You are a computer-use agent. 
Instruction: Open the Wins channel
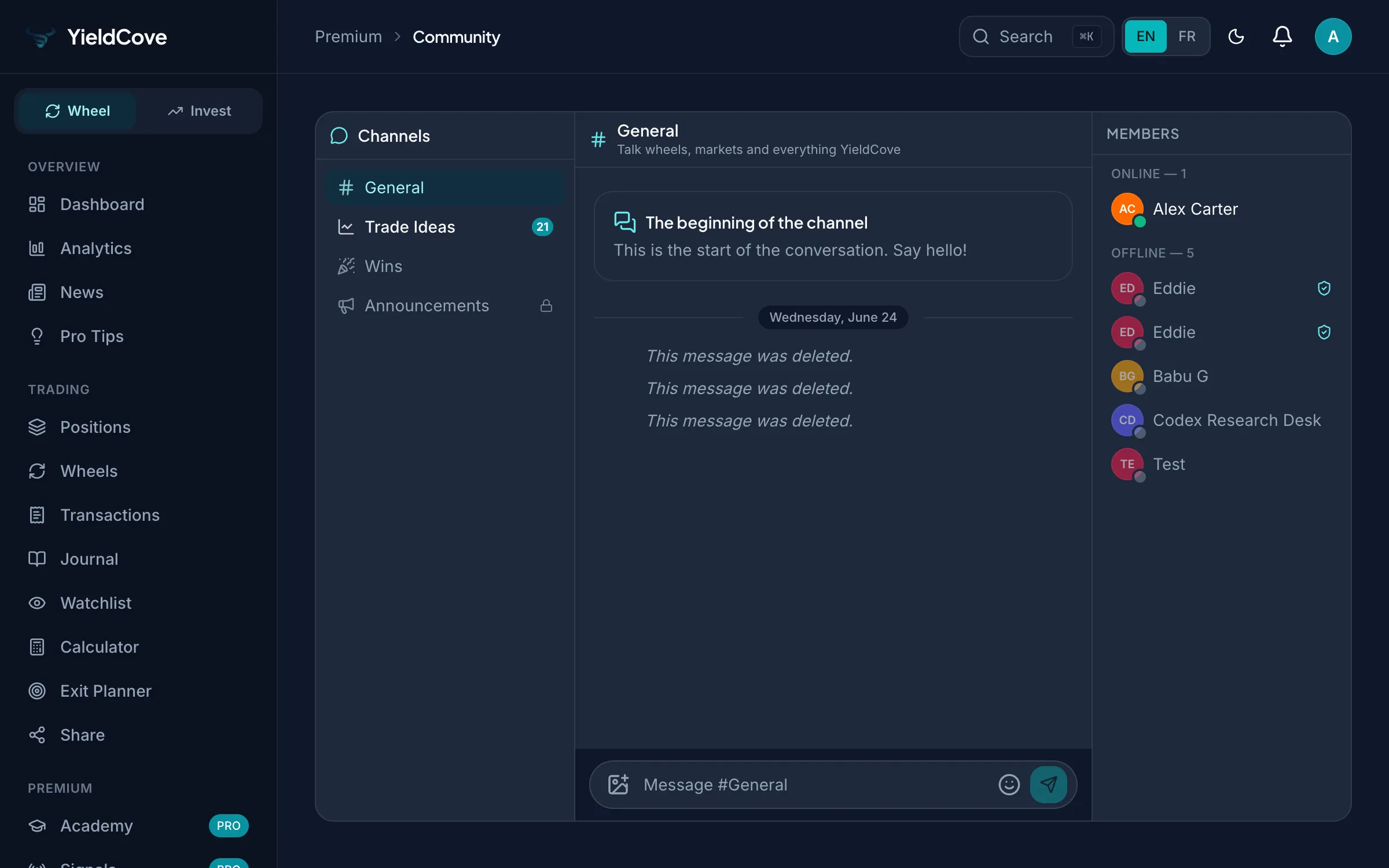coord(446,266)
